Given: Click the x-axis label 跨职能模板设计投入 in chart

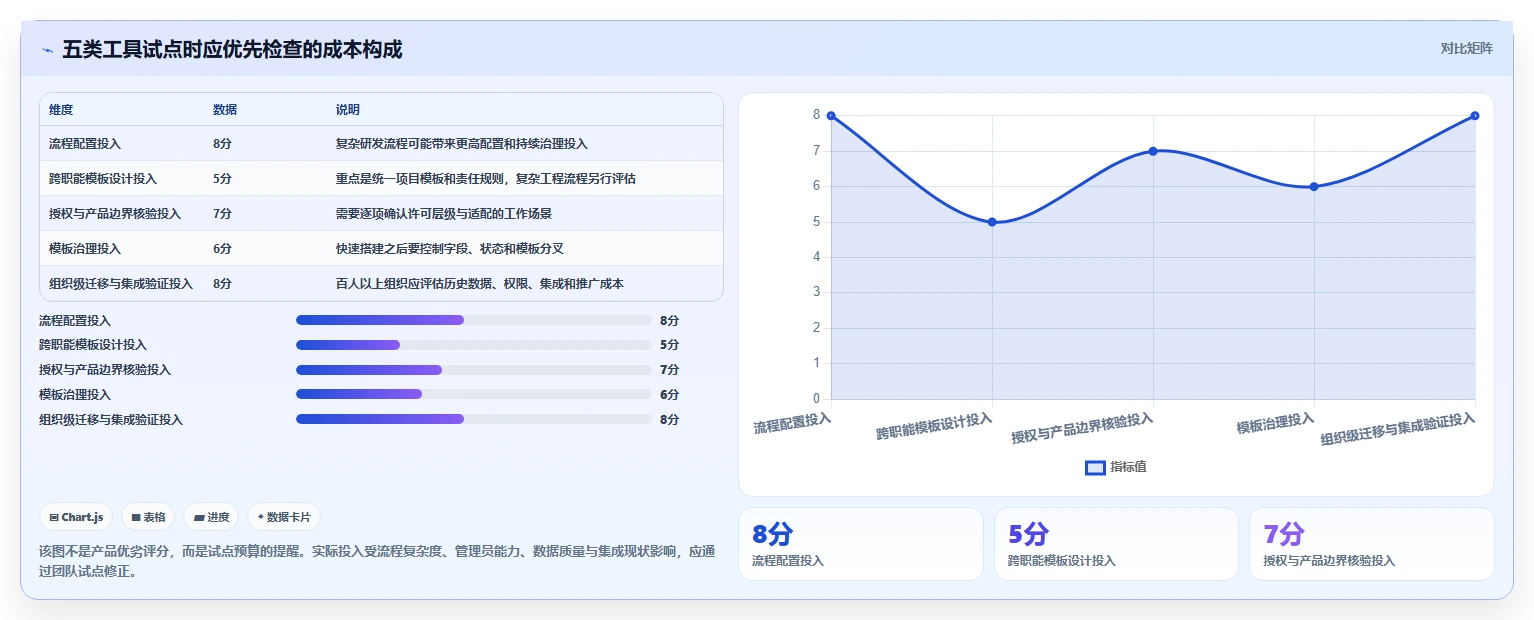Looking at the screenshot, I should point(934,427).
